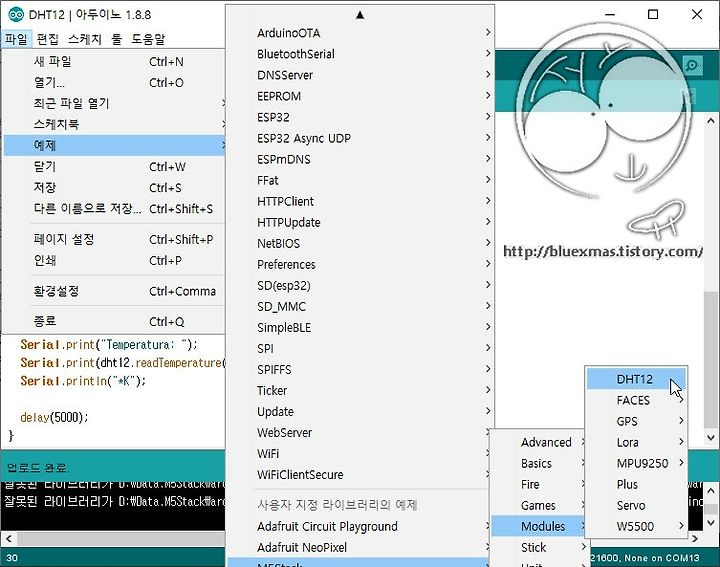
Task: Select 다른 이름으로 저장...
Action: click(114, 208)
